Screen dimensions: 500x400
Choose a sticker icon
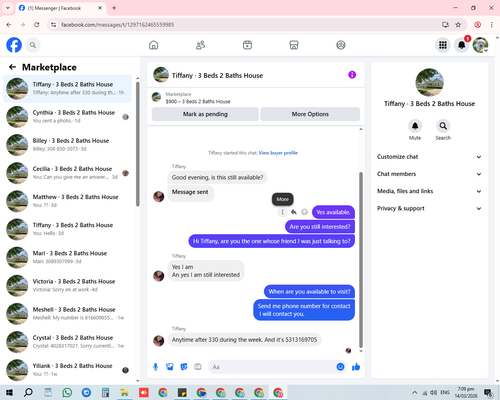184,367
